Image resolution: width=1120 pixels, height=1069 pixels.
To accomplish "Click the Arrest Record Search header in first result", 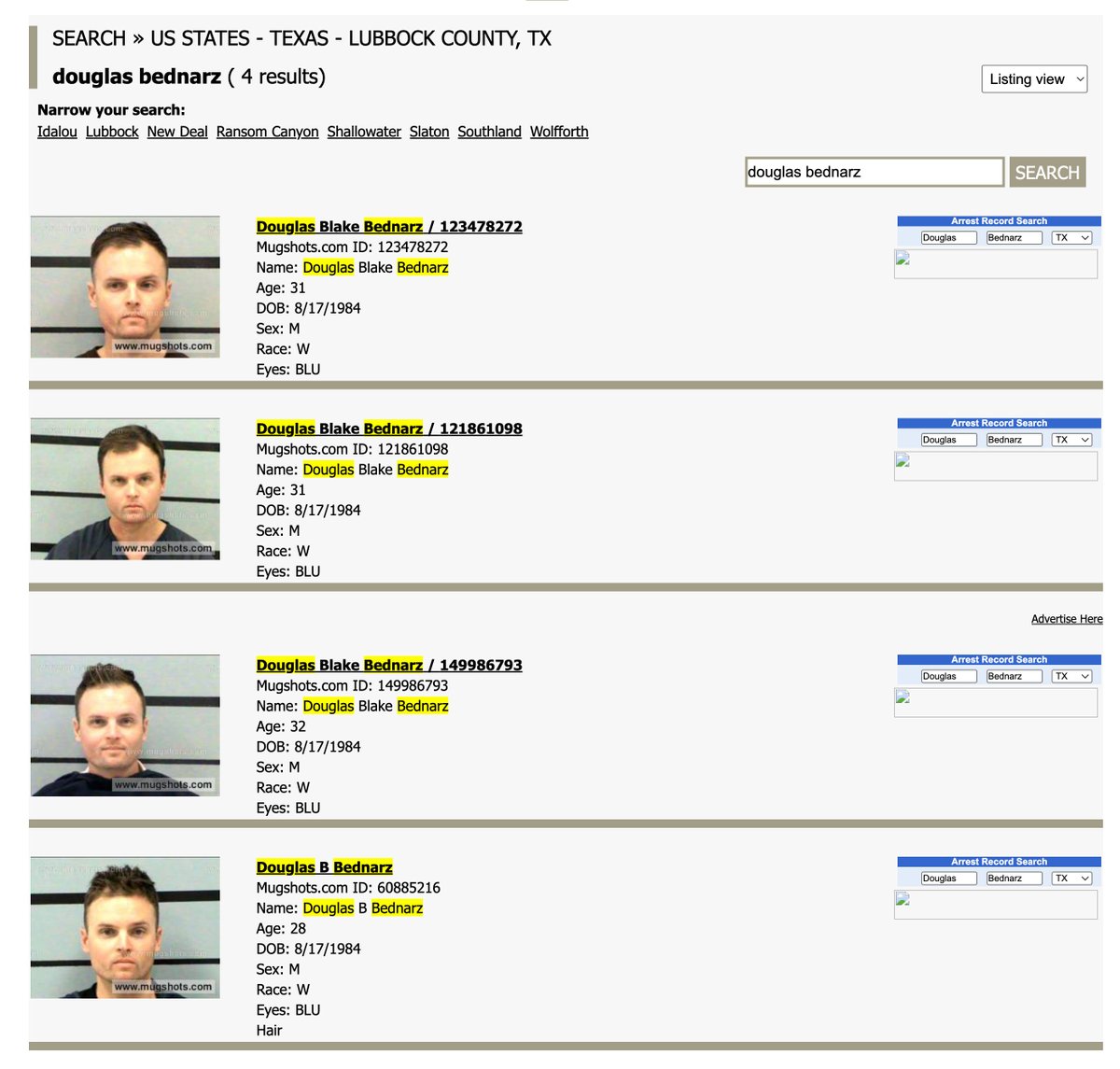I will click(999, 221).
